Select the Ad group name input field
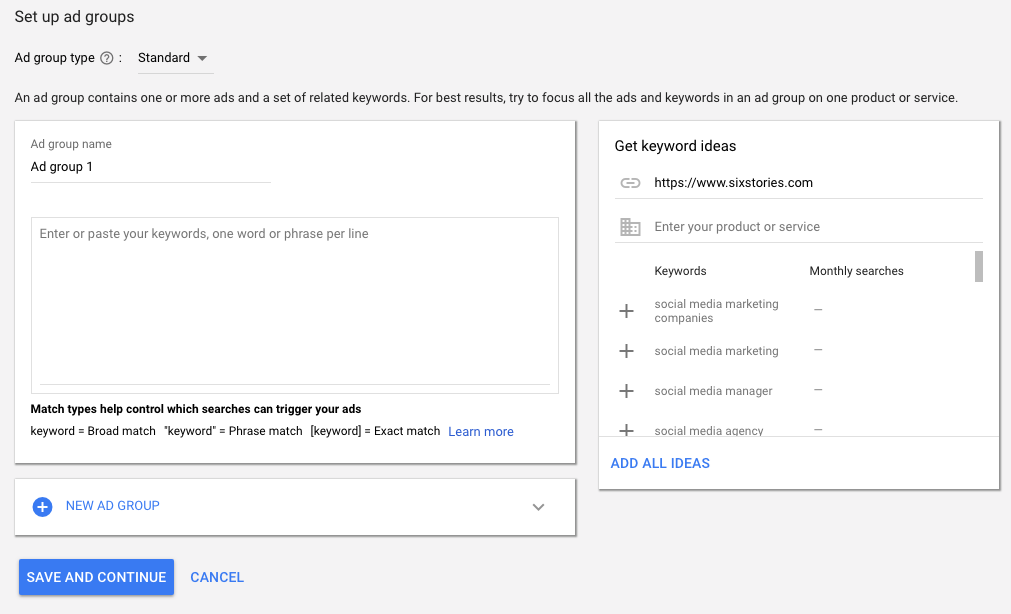 [x=150, y=166]
